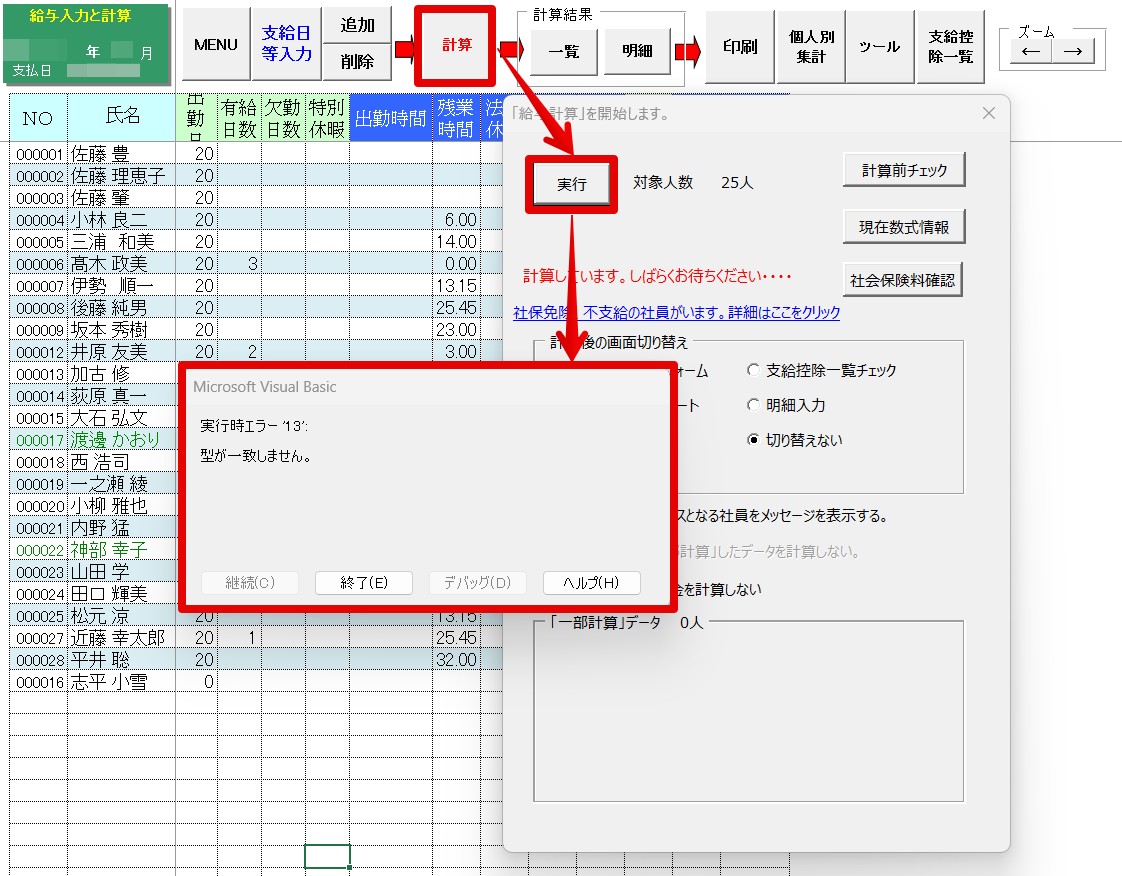Screen dimensions: 1122x876
Task: Select the name cell 佐藤 理恵子
Action: [122, 176]
